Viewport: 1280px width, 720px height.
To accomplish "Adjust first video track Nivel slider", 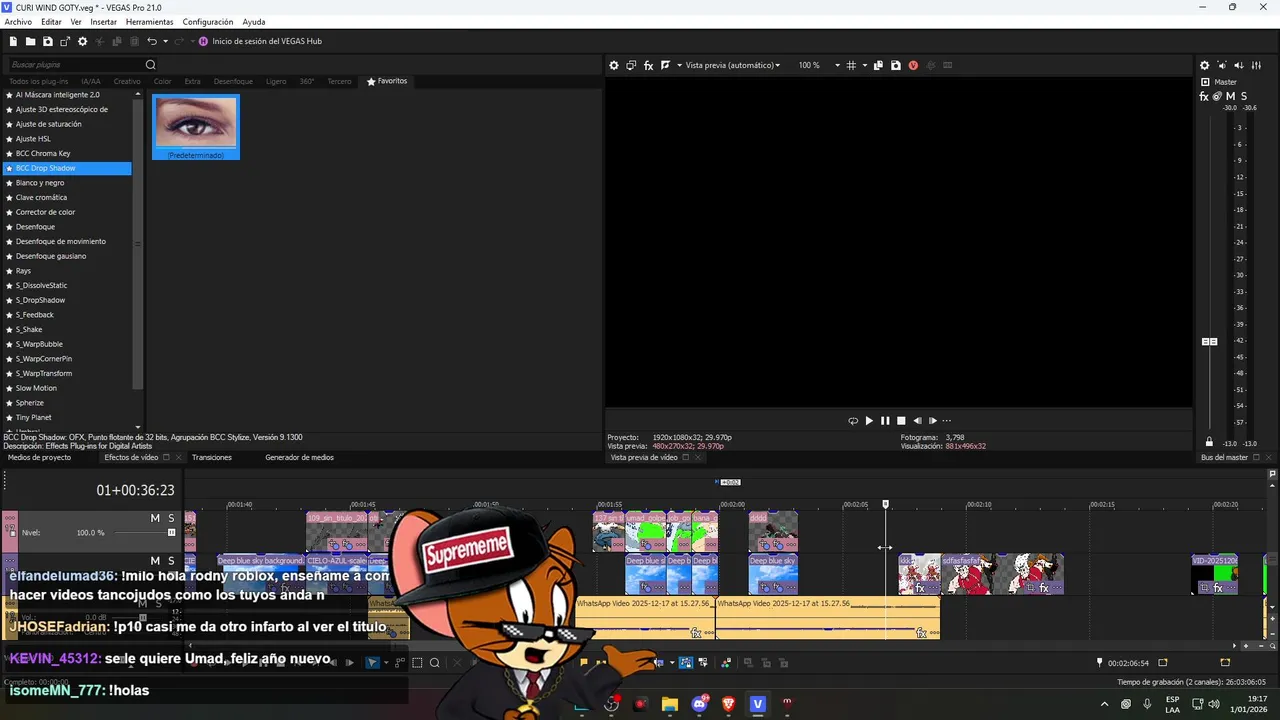I will [x=171, y=532].
